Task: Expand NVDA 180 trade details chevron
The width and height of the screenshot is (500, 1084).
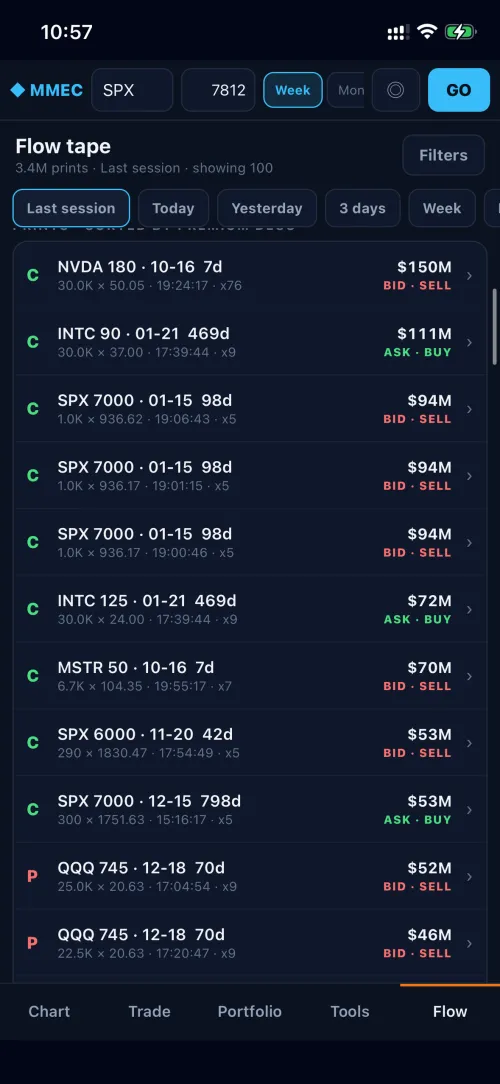Action: (x=470, y=276)
